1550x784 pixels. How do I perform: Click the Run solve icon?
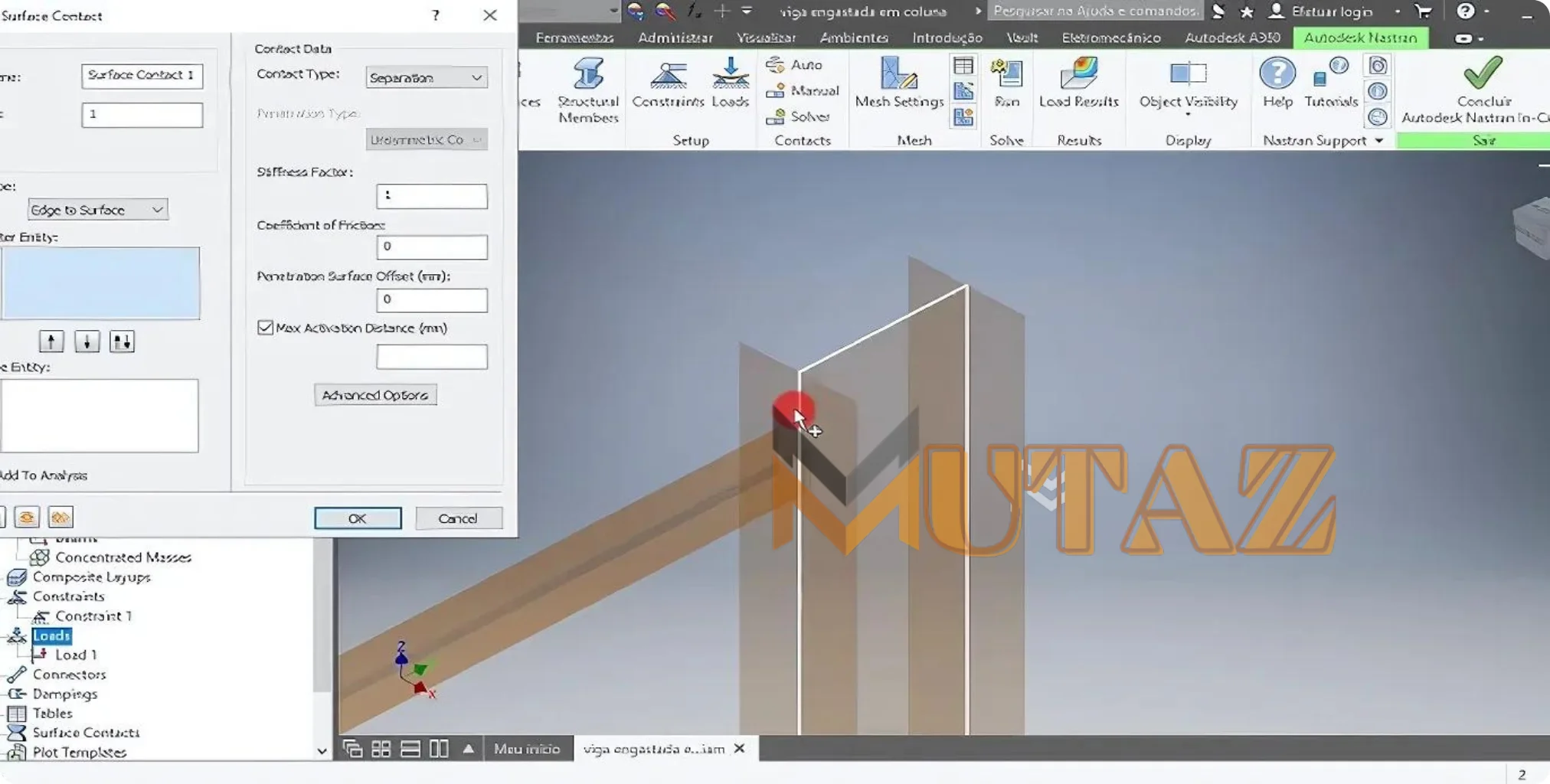pos(1006,83)
